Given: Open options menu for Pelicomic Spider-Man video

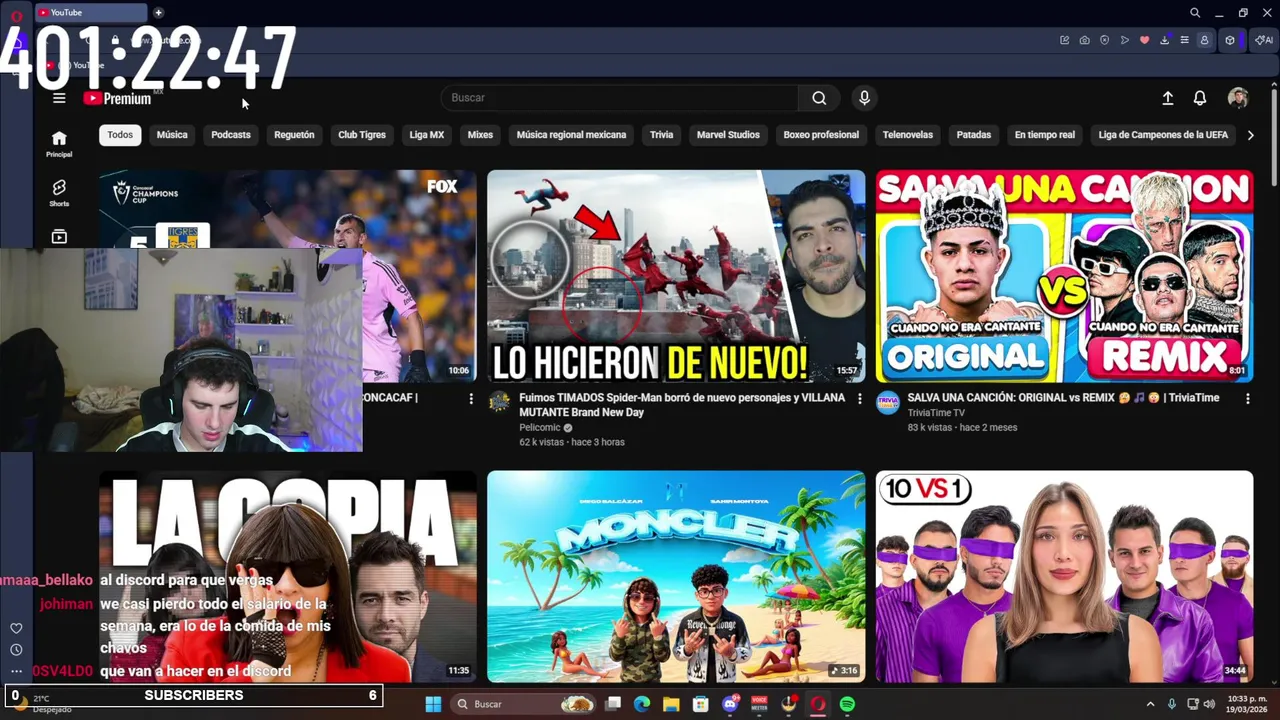Looking at the screenshot, I should pyautogui.click(x=859, y=398).
